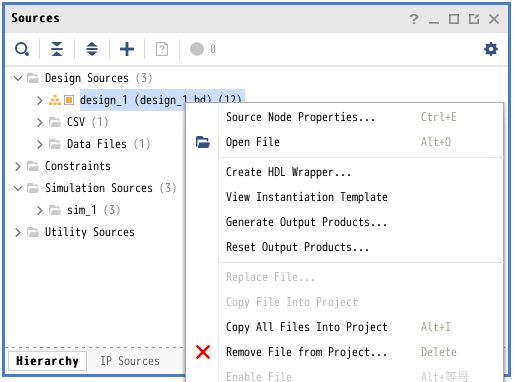516x382 pixels.
Task: Choose Remove File from Project option
Action: point(306,352)
